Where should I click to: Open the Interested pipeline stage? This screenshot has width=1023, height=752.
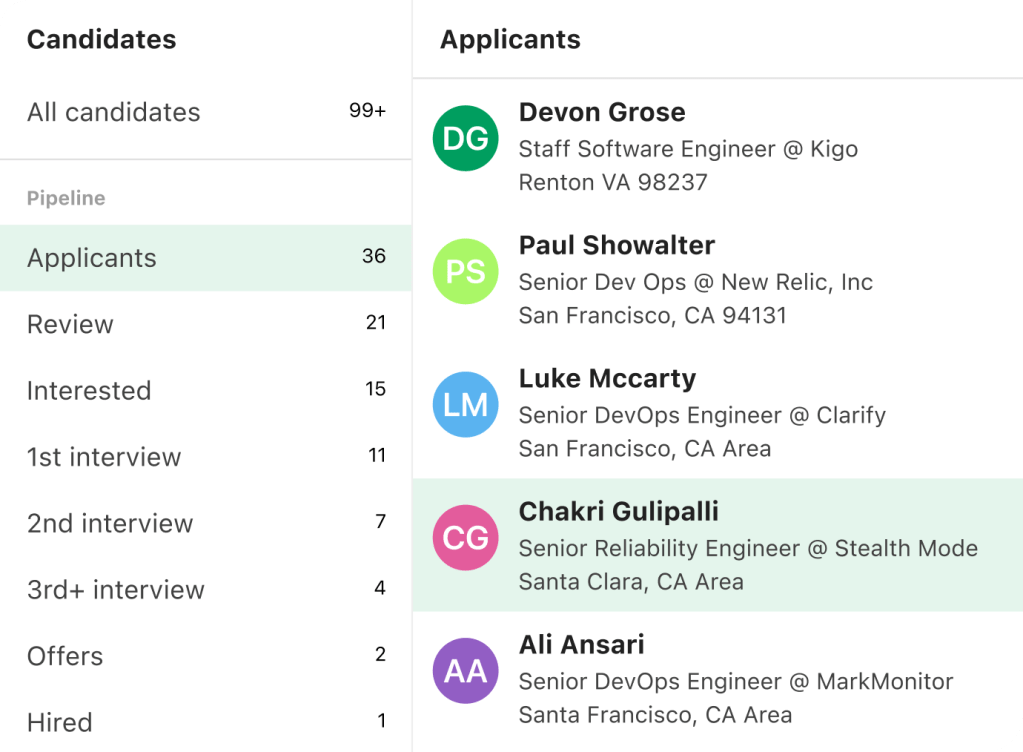pos(89,391)
